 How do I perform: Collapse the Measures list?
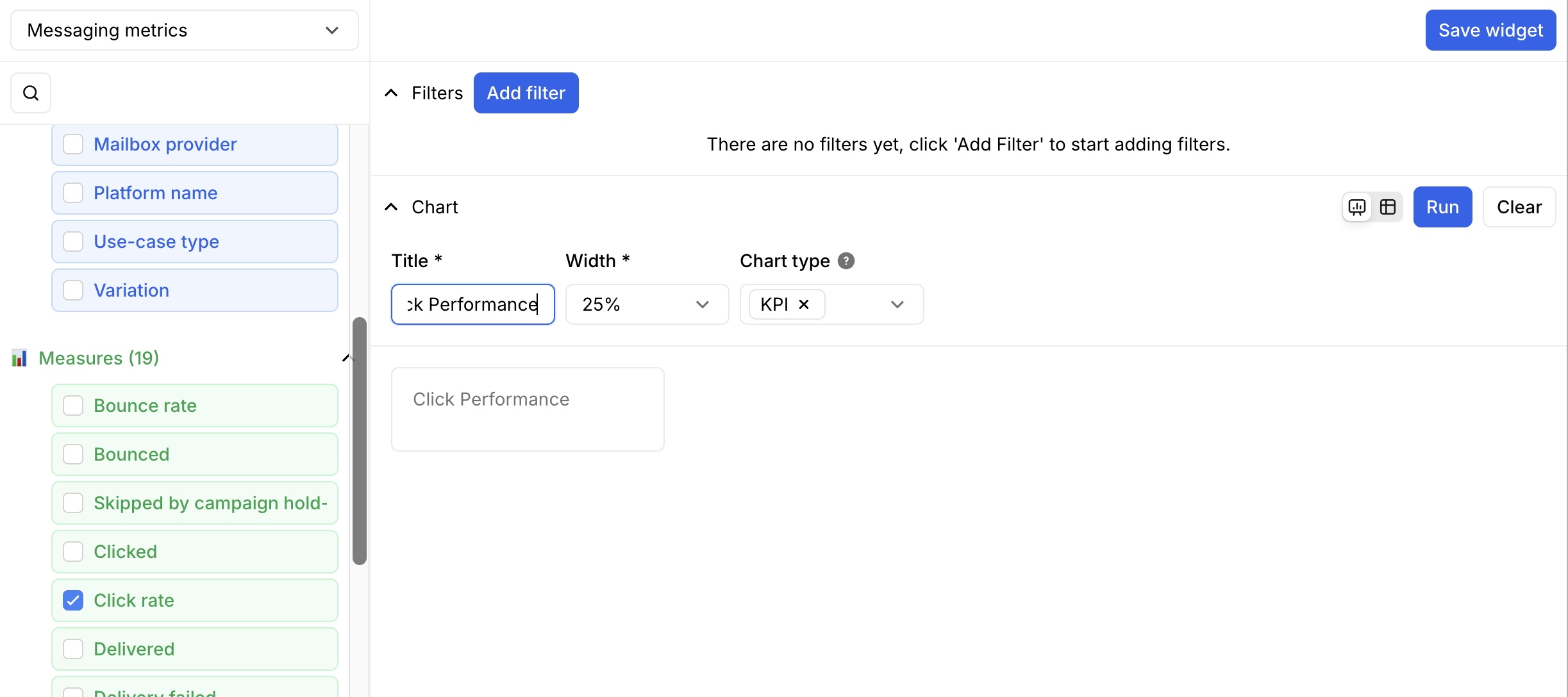[x=346, y=358]
